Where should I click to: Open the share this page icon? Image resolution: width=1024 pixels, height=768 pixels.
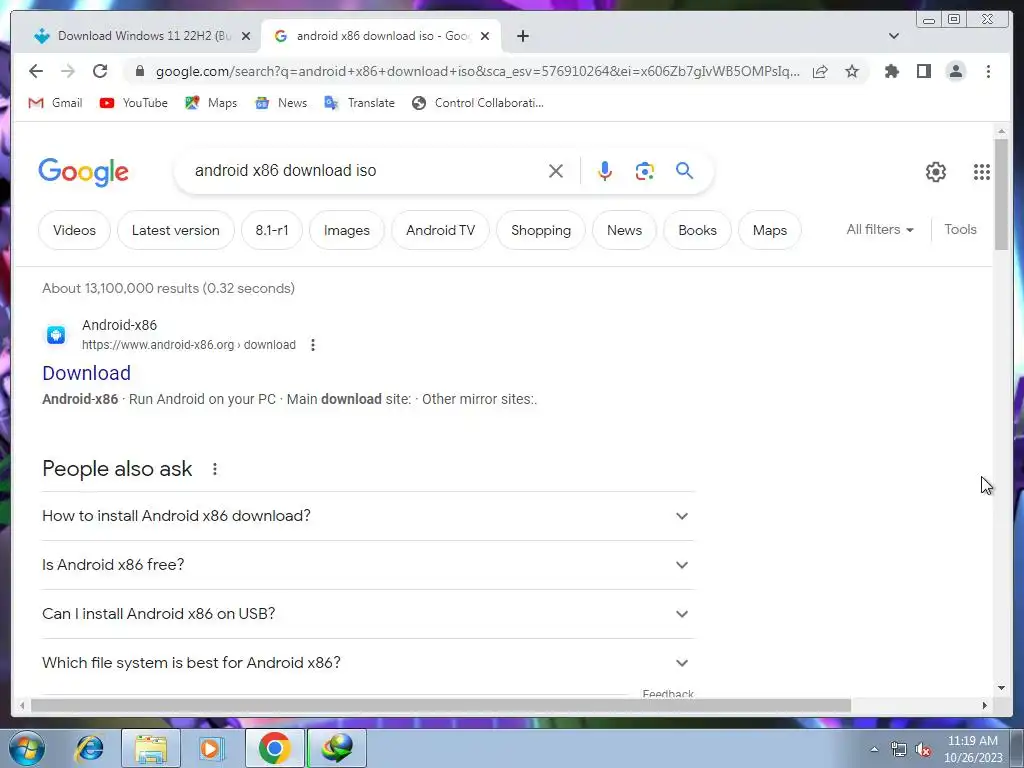(820, 71)
